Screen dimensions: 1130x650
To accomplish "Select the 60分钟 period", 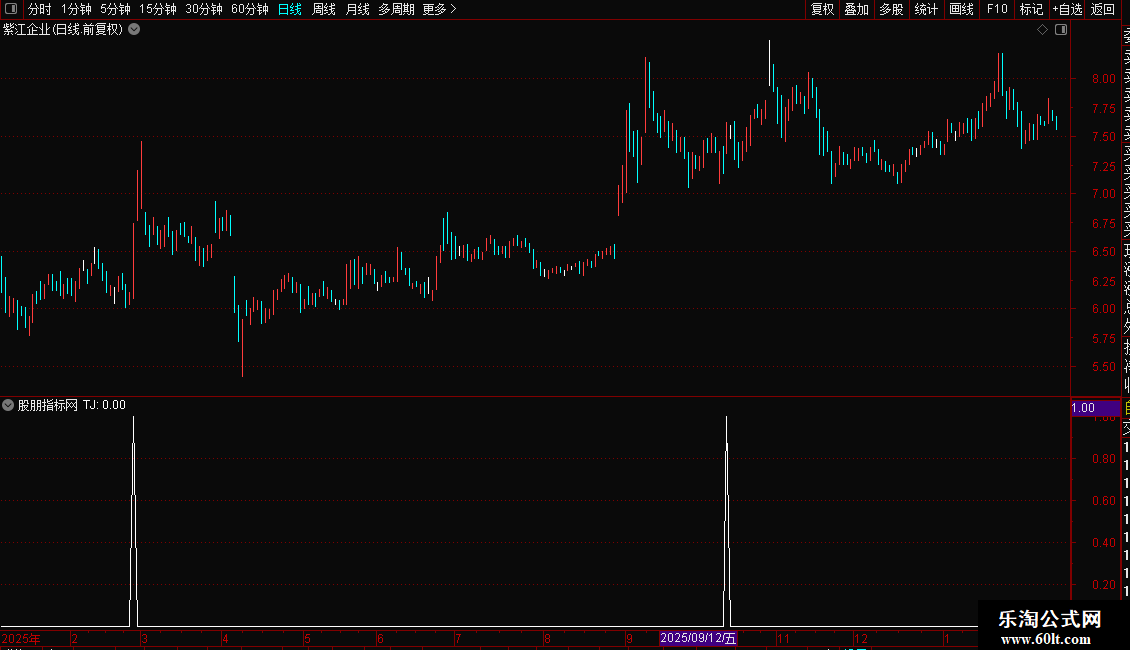I will (250, 9).
